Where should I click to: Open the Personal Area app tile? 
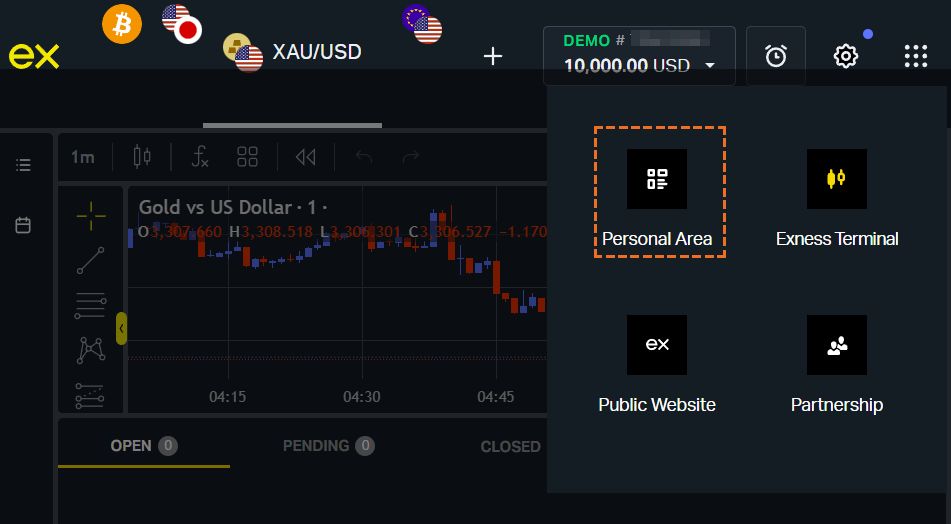coord(657,194)
